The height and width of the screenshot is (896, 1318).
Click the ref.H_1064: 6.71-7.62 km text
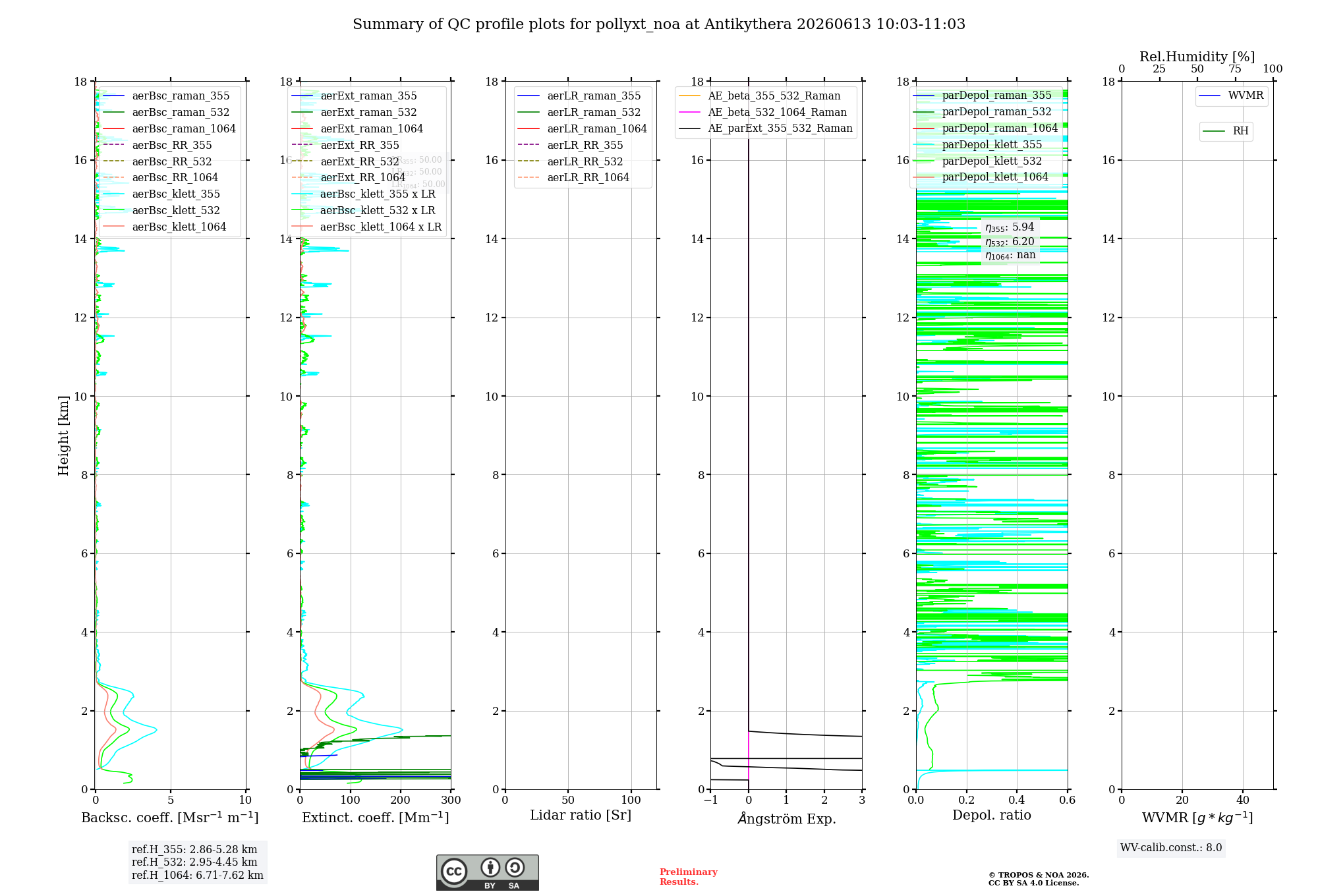click(x=198, y=876)
